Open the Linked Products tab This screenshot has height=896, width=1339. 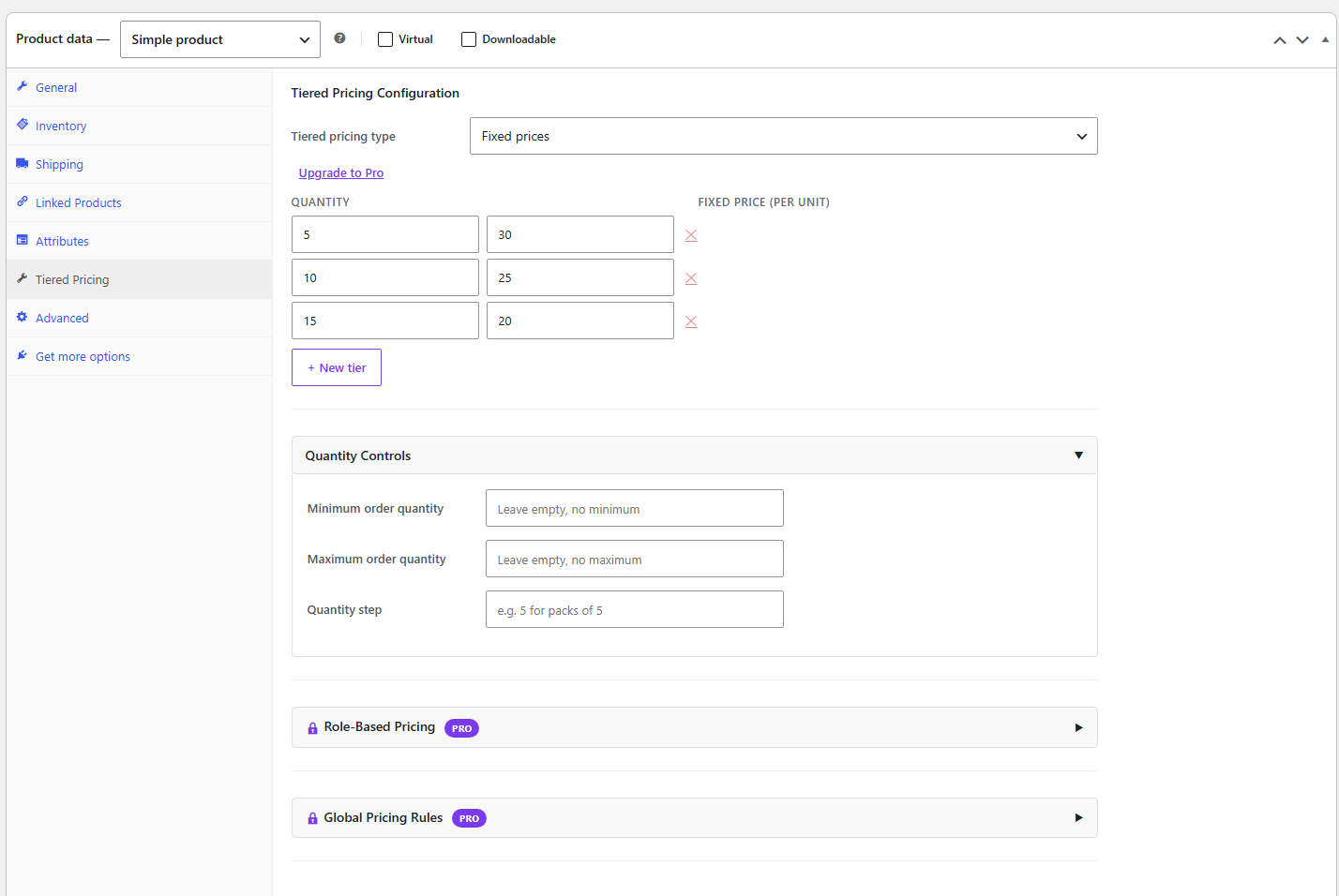(x=139, y=202)
